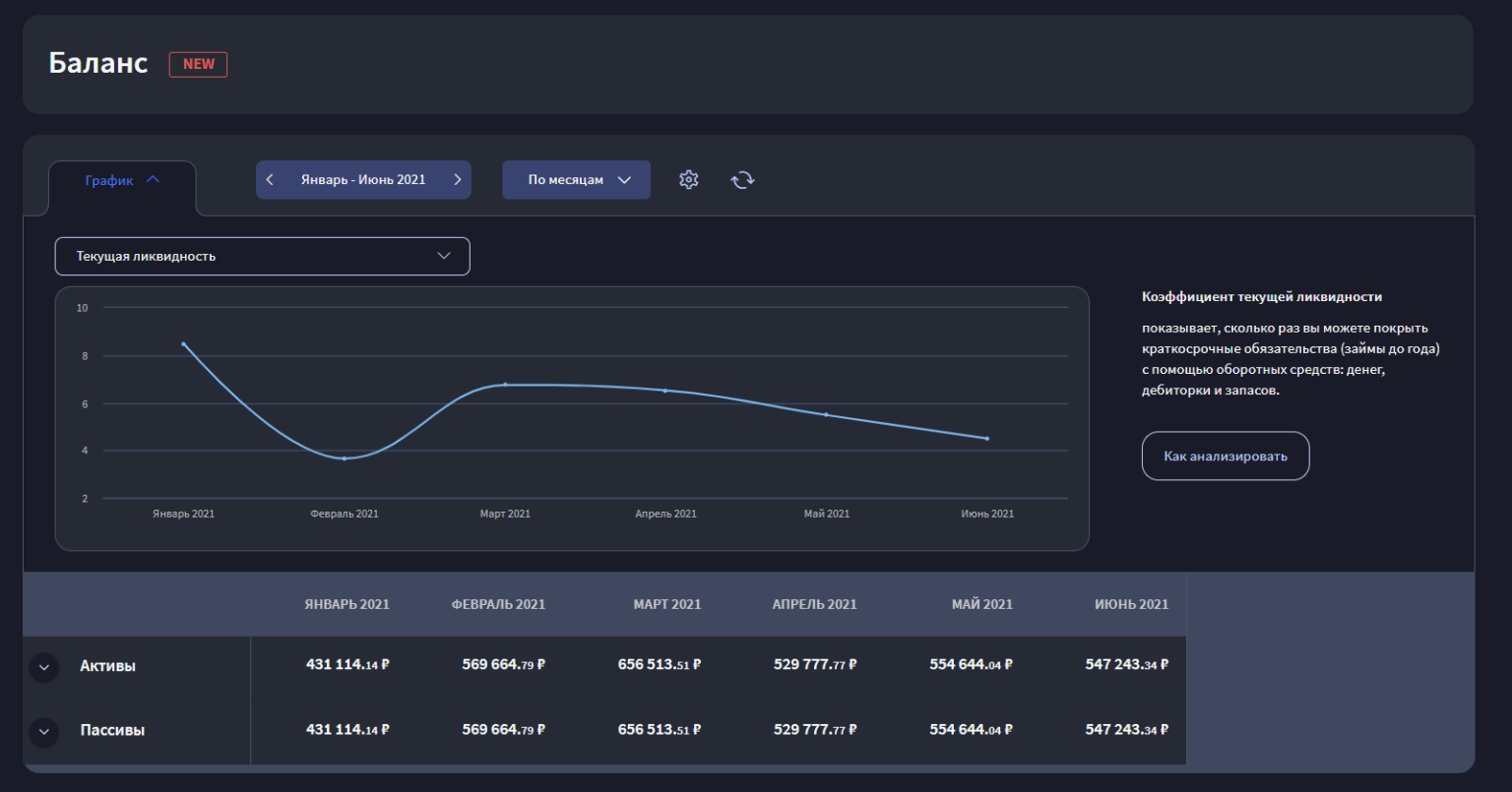Click the Март 2021 chart axis label

(x=505, y=514)
